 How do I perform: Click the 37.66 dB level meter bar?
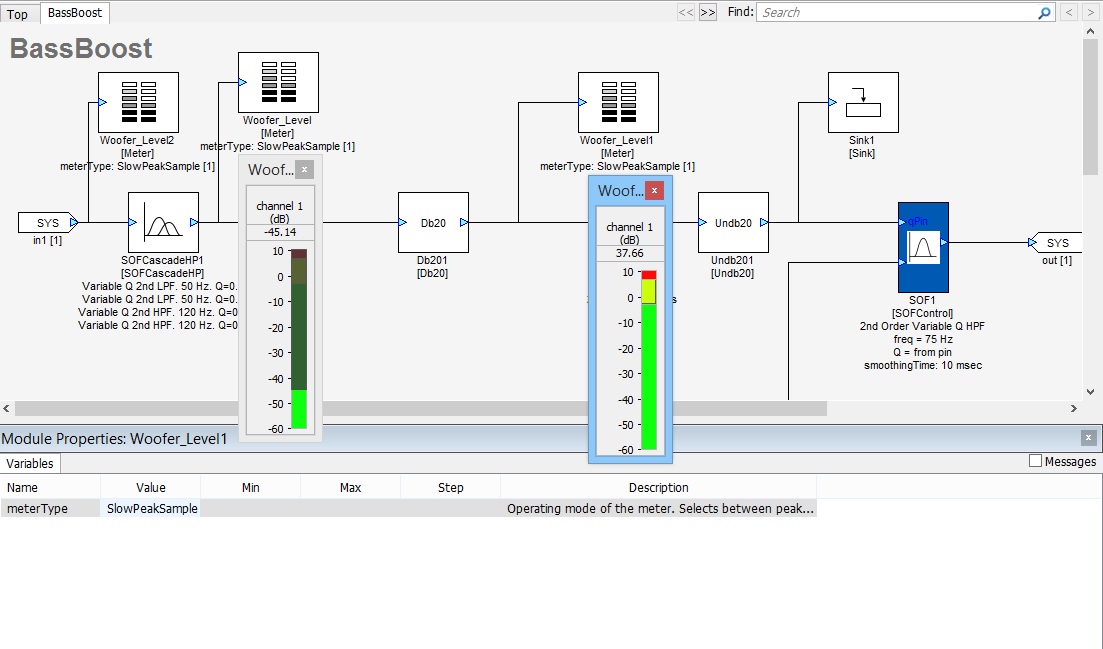[649, 360]
